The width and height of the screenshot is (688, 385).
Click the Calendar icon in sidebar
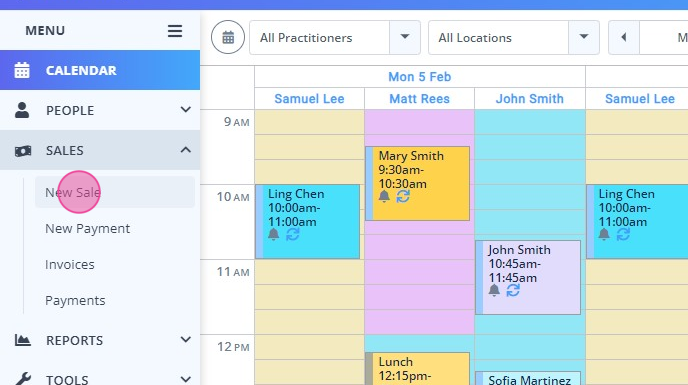[22, 70]
